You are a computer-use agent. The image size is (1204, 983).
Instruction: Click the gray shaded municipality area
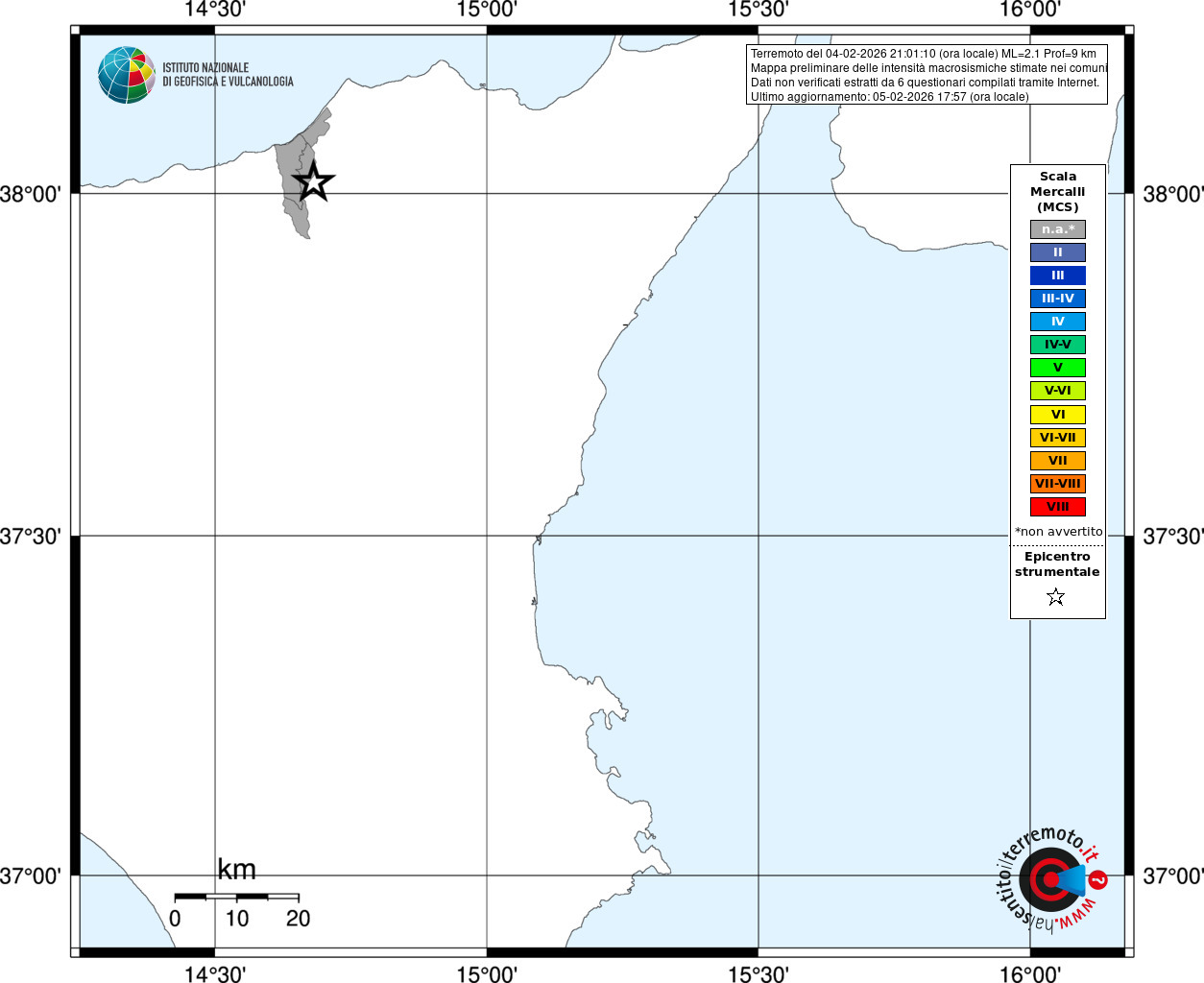pyautogui.click(x=300, y=178)
